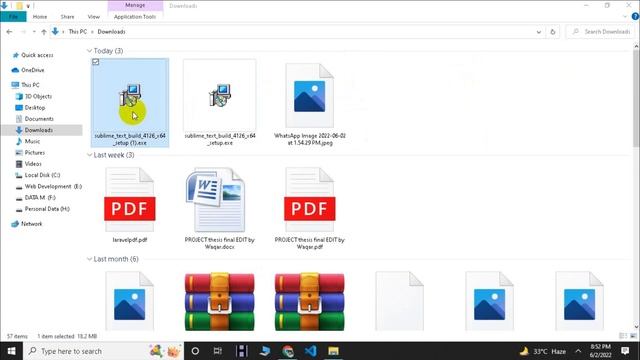Open the View ribbon tab
The height and width of the screenshot is (360, 640).
(x=93, y=17)
